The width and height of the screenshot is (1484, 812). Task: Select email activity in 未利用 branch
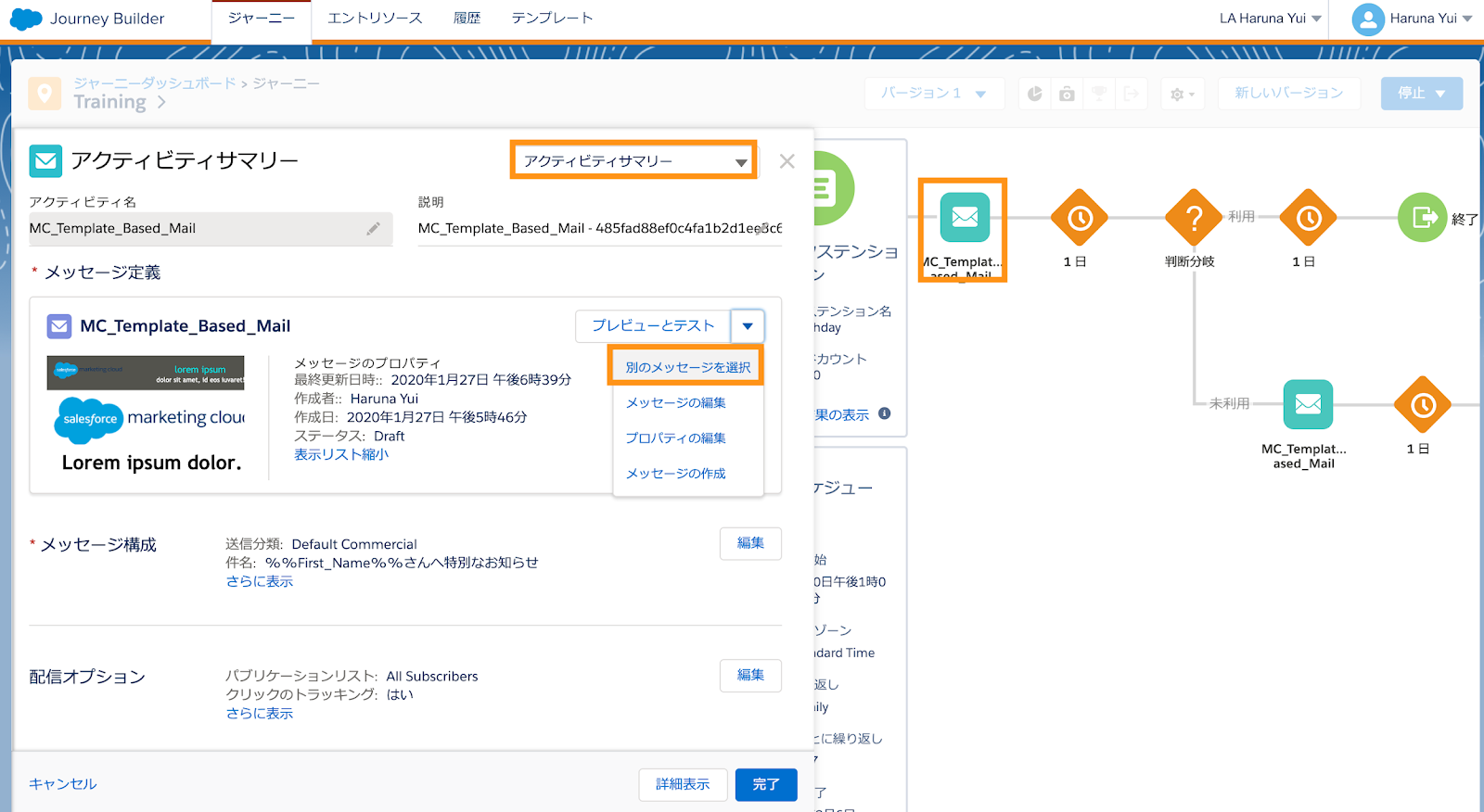tap(1308, 404)
